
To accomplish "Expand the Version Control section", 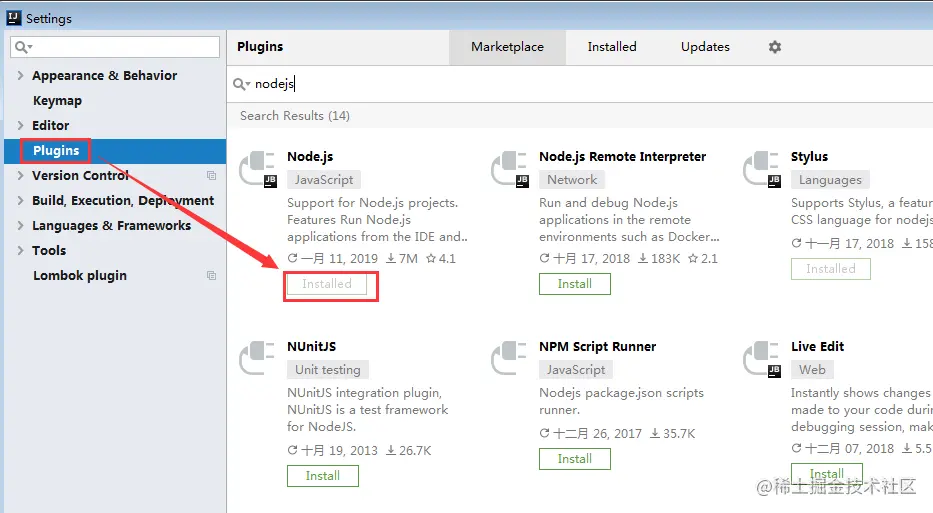I will [20, 176].
